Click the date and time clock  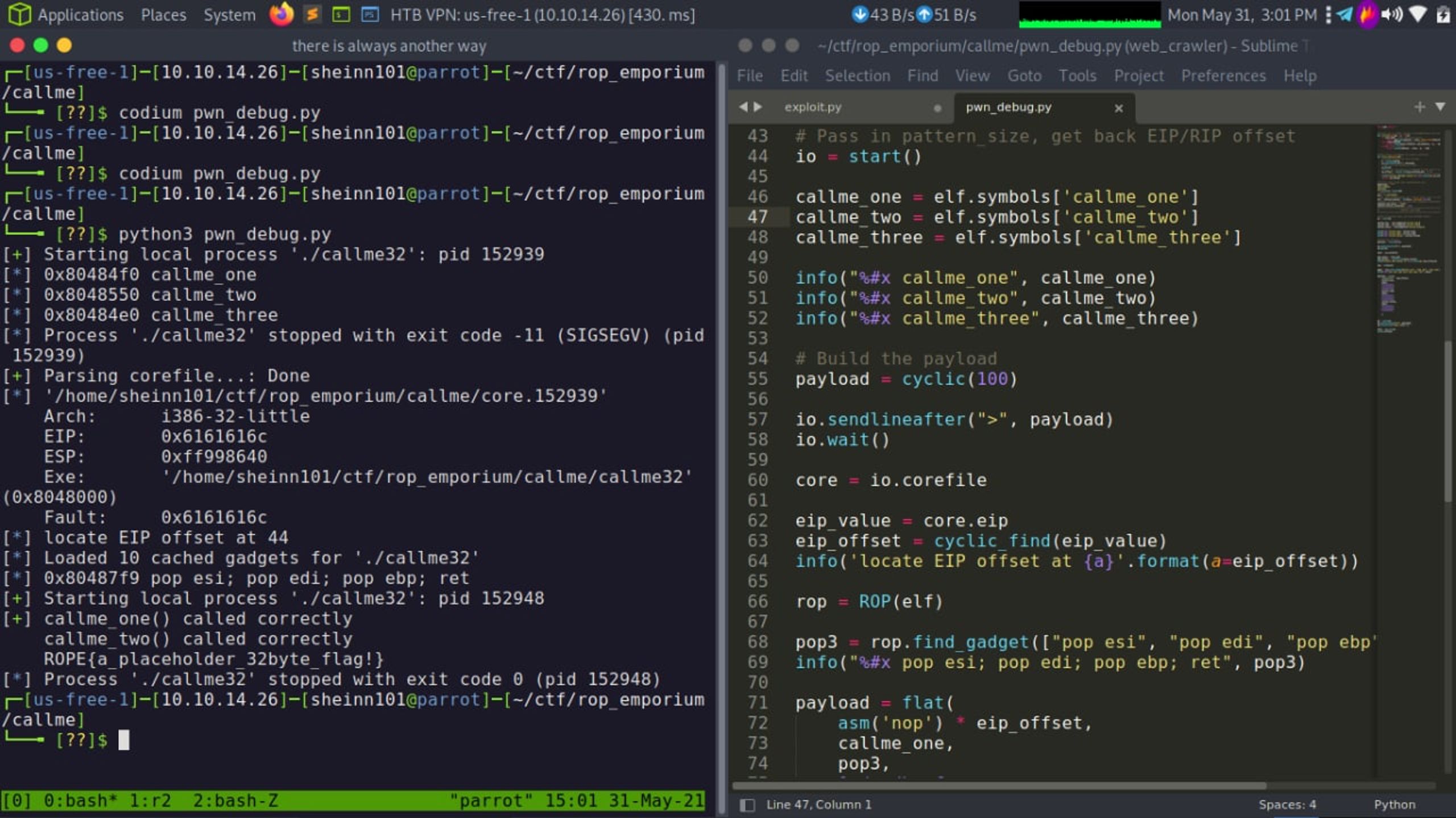pos(1242,14)
